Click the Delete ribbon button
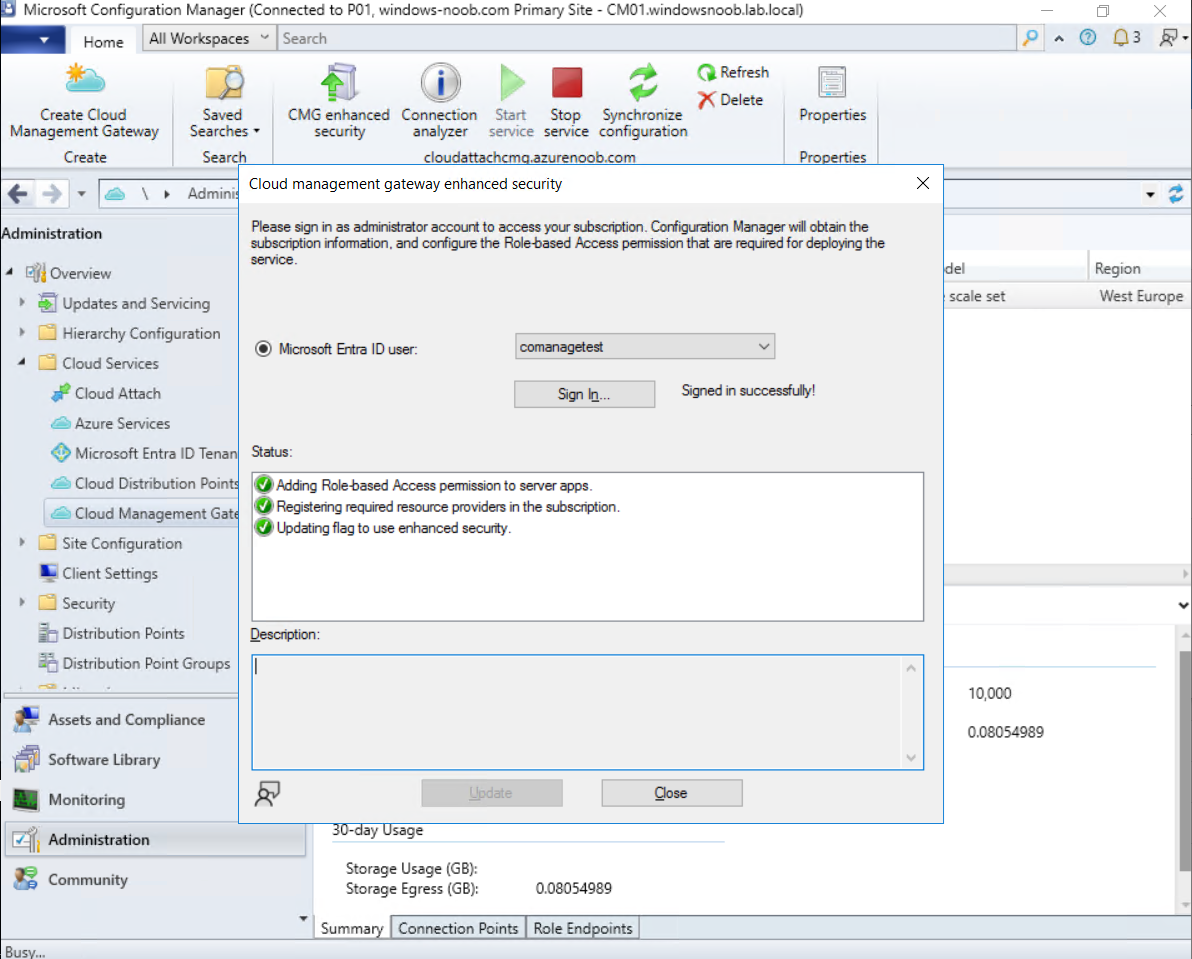The image size is (1192, 959). (x=731, y=100)
